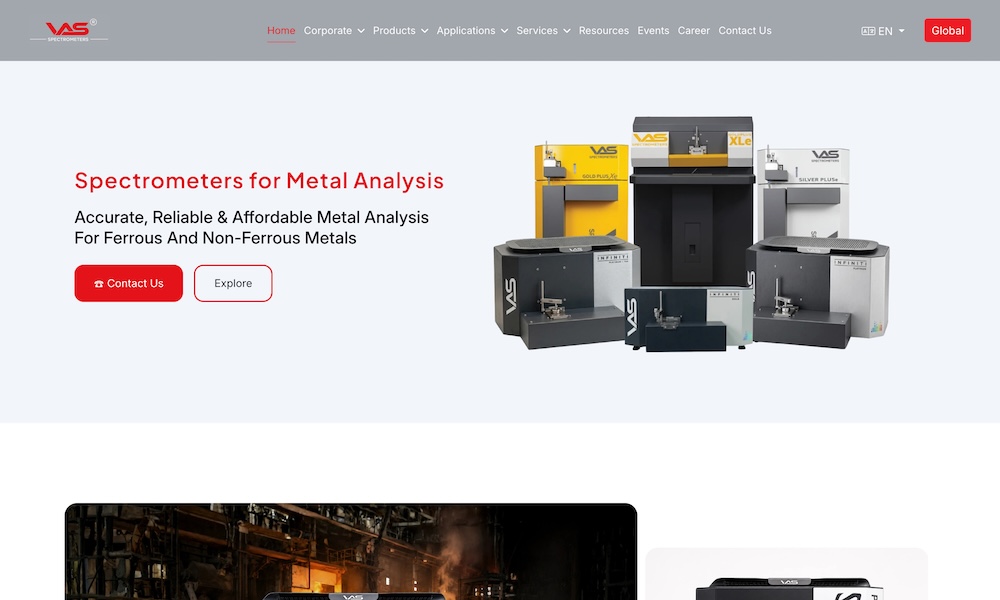The width and height of the screenshot is (1000, 600).
Task: Click the Spectrometers for Metal Analysis heading
Action: (259, 181)
